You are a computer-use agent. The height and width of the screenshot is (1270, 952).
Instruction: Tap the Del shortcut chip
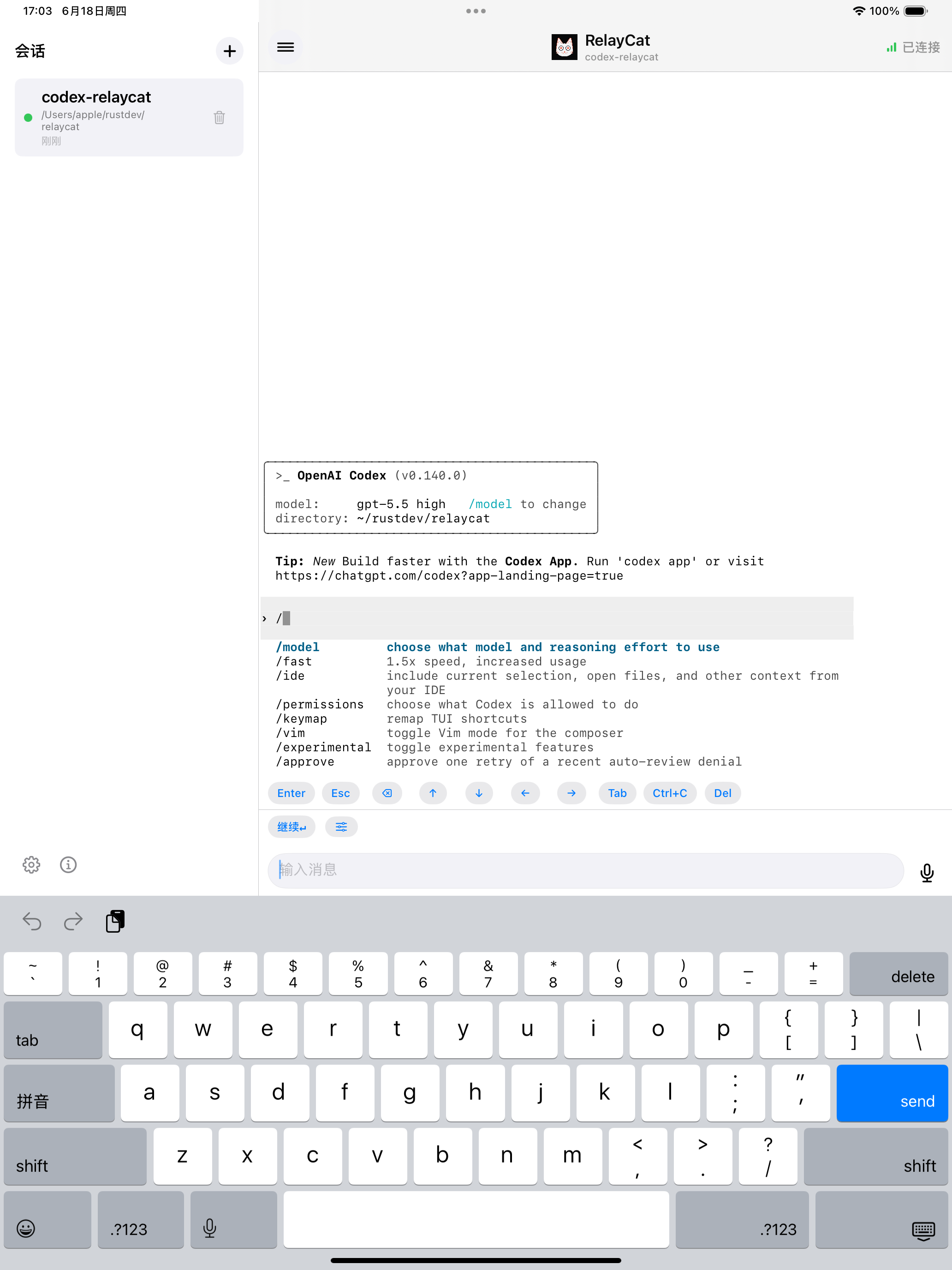(x=722, y=793)
